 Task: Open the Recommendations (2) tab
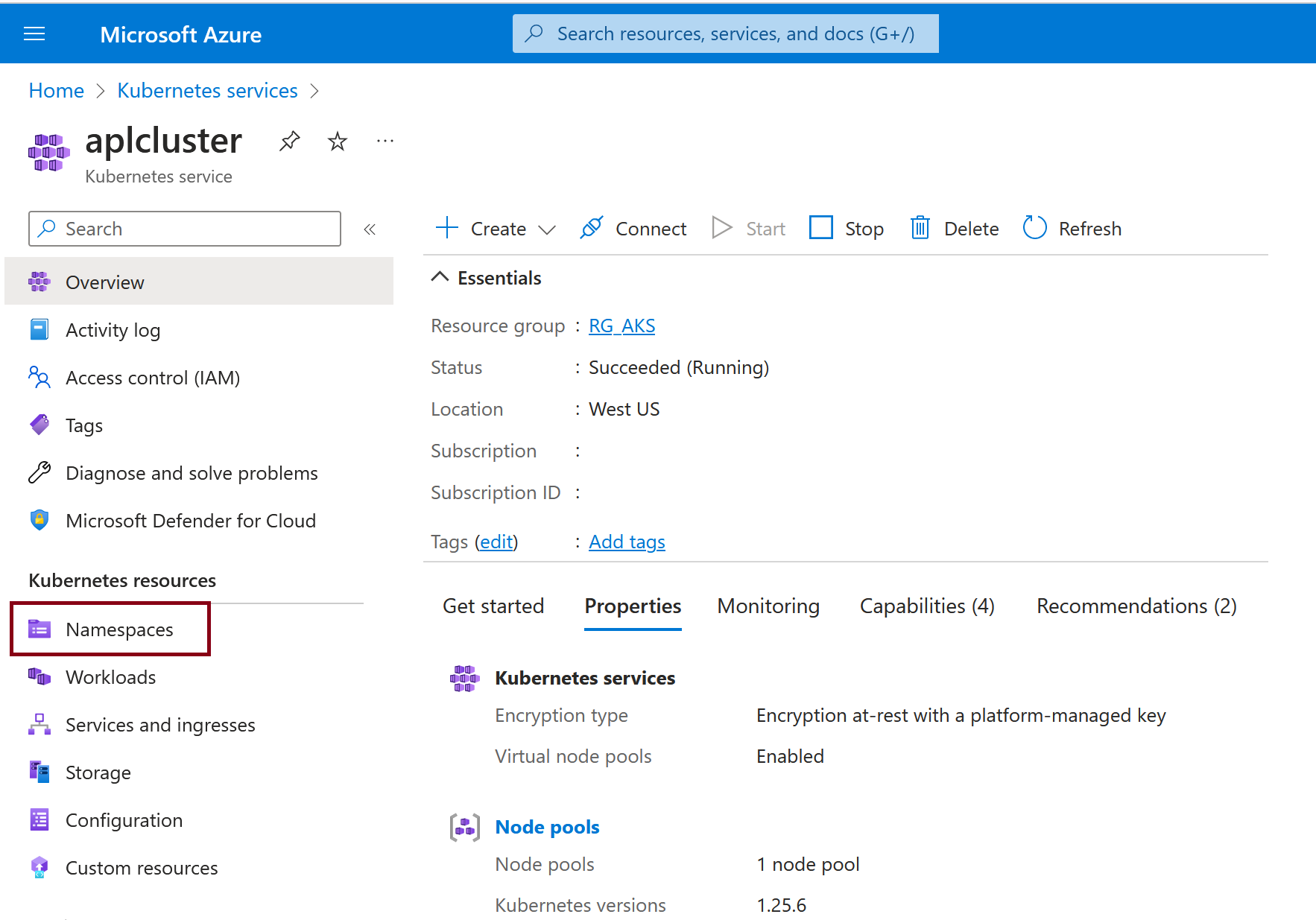[x=1136, y=606]
